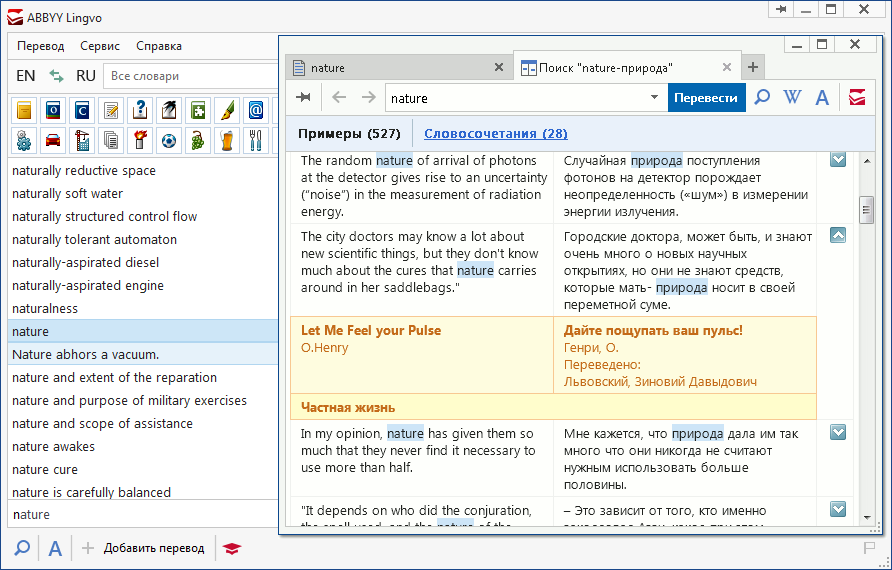This screenshot has height=570, width=892.
Task: Open Словосочетания (28) link
Action: coord(496,134)
